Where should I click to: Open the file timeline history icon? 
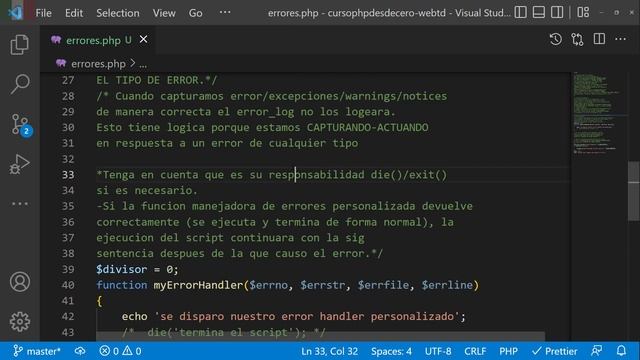click(x=556, y=40)
